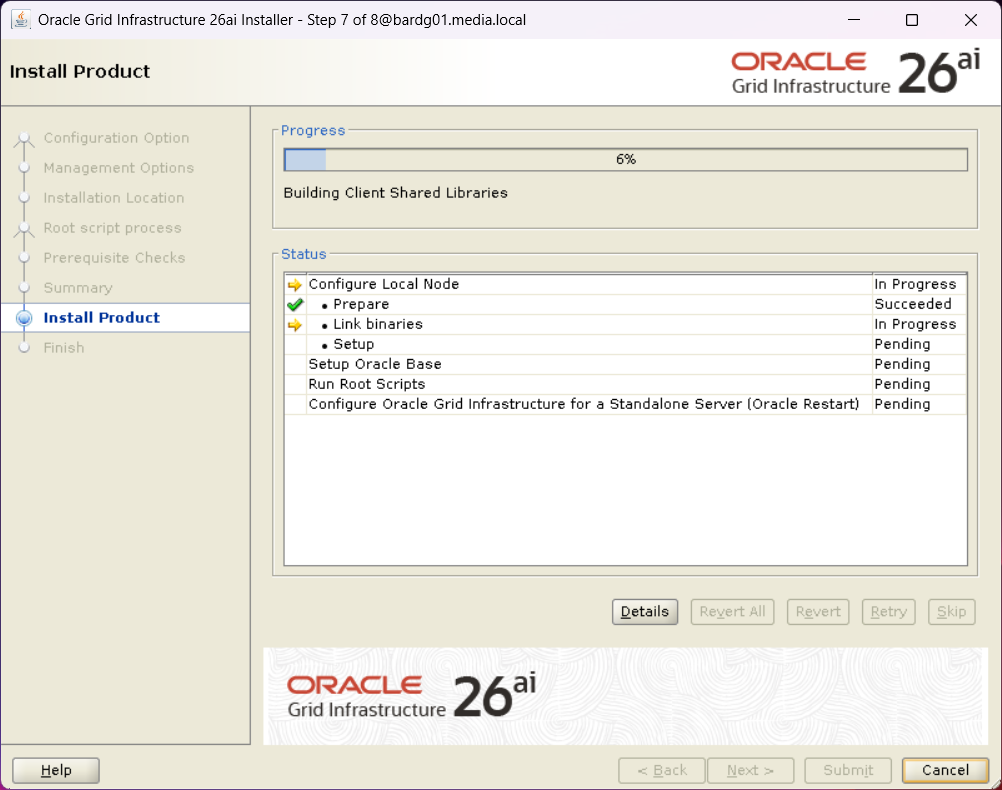
Task: Select Installation Location step in sidebar
Action: coord(114,198)
